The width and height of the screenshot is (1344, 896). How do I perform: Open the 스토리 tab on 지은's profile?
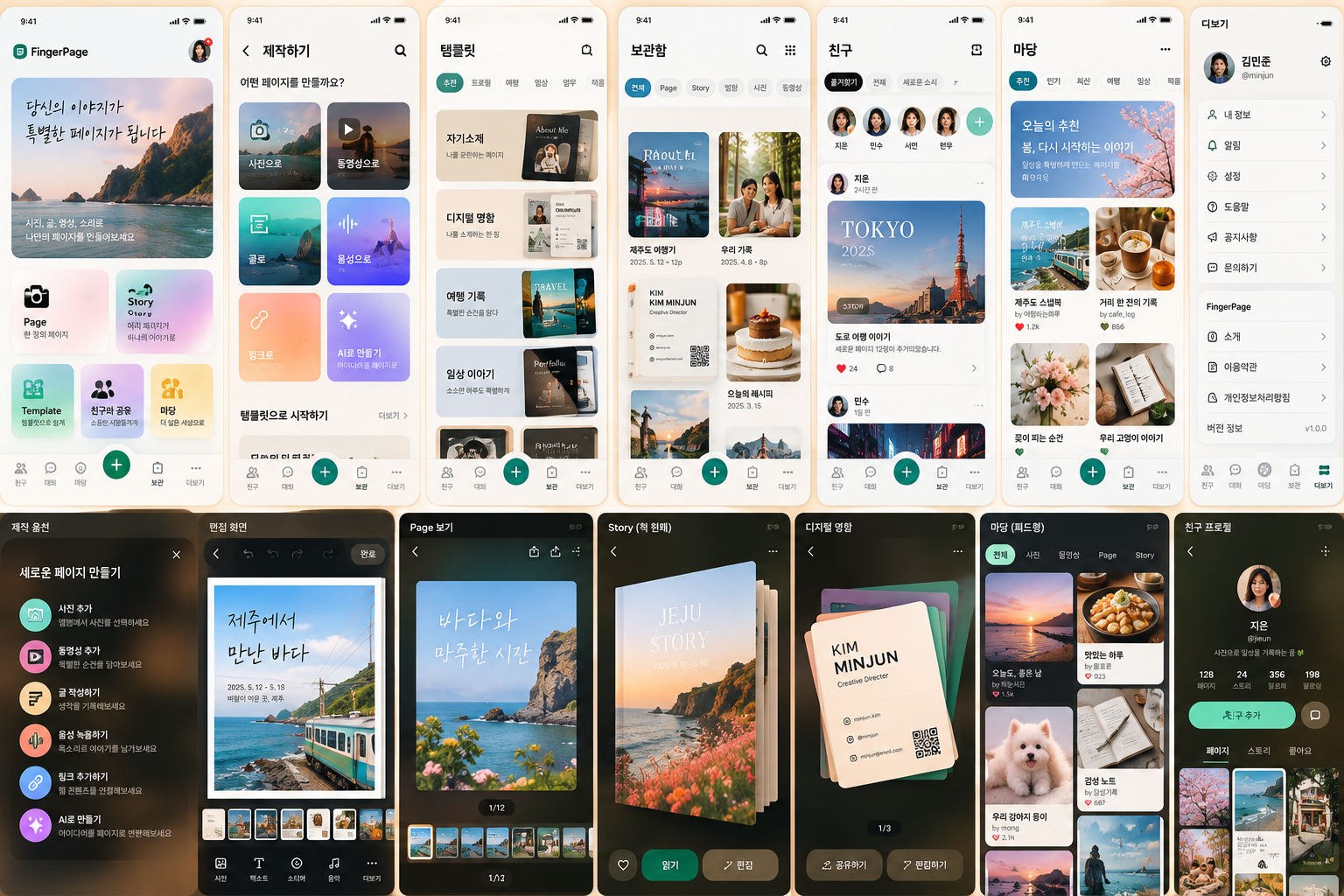click(x=1258, y=751)
